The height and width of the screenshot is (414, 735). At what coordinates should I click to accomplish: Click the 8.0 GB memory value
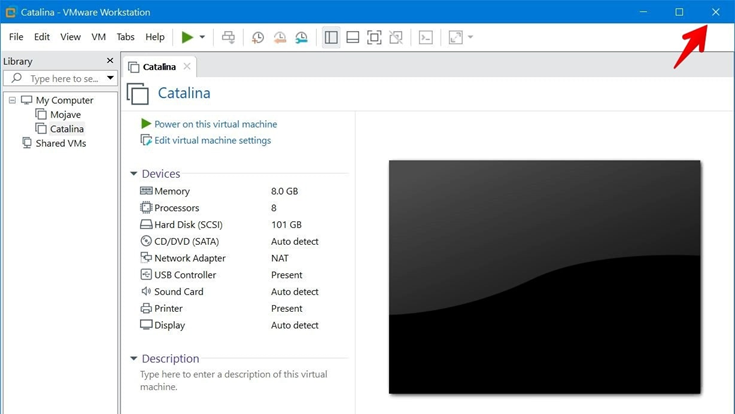point(285,191)
